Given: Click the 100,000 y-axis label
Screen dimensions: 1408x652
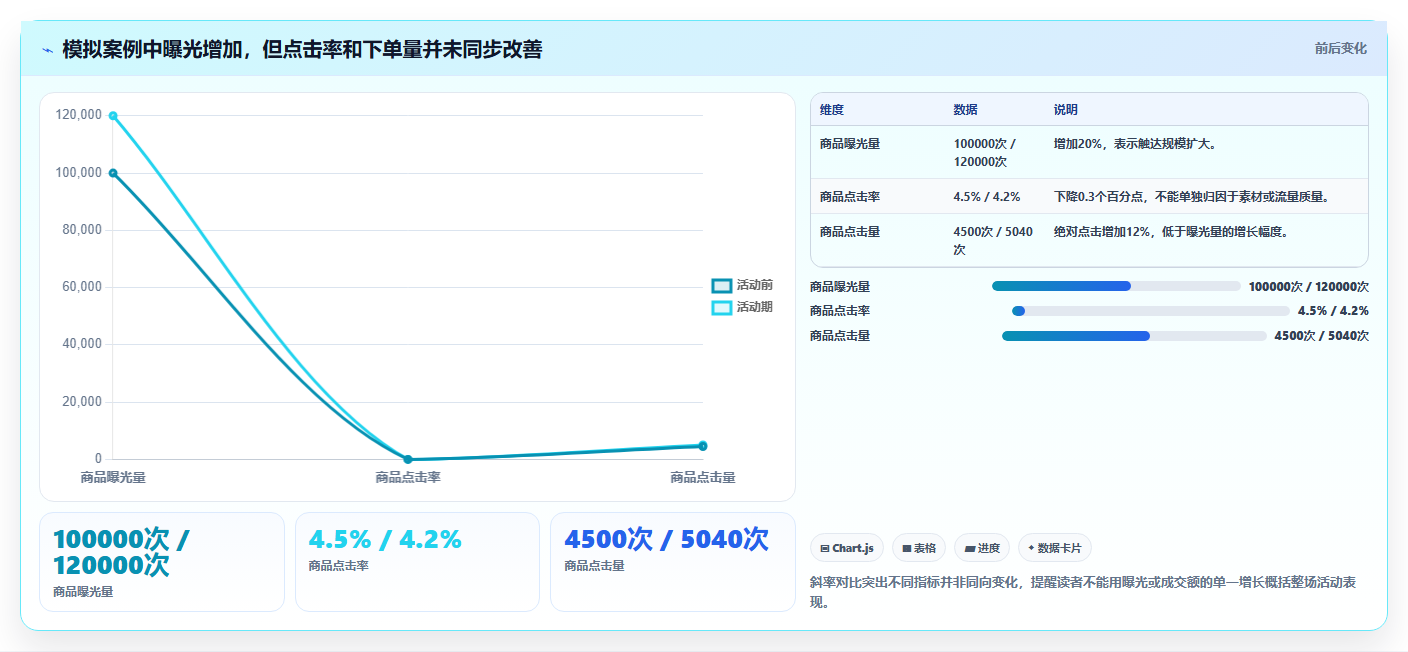Looking at the screenshot, I should [80, 173].
